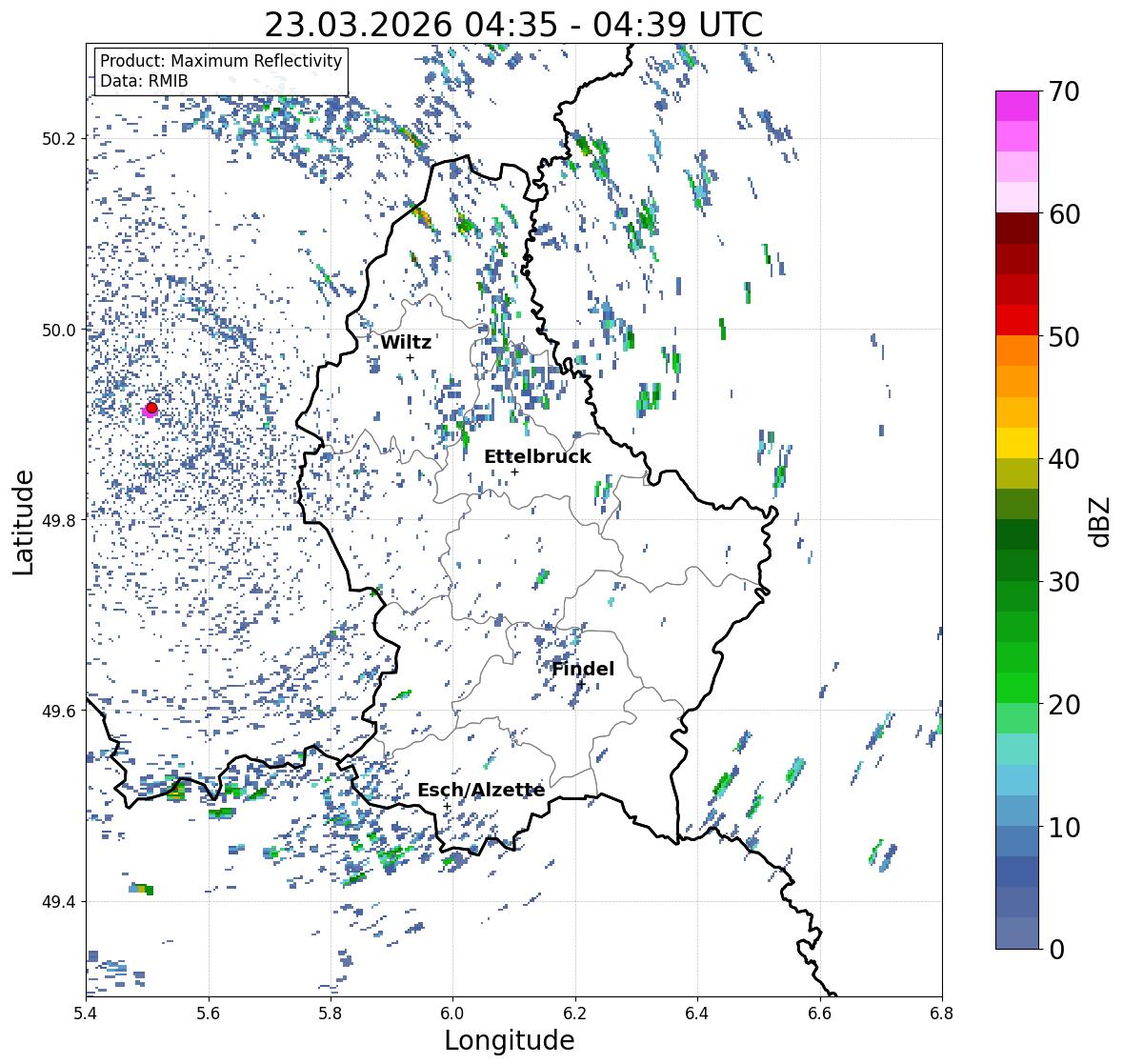Click the Esch/Alzette city label

[481, 790]
